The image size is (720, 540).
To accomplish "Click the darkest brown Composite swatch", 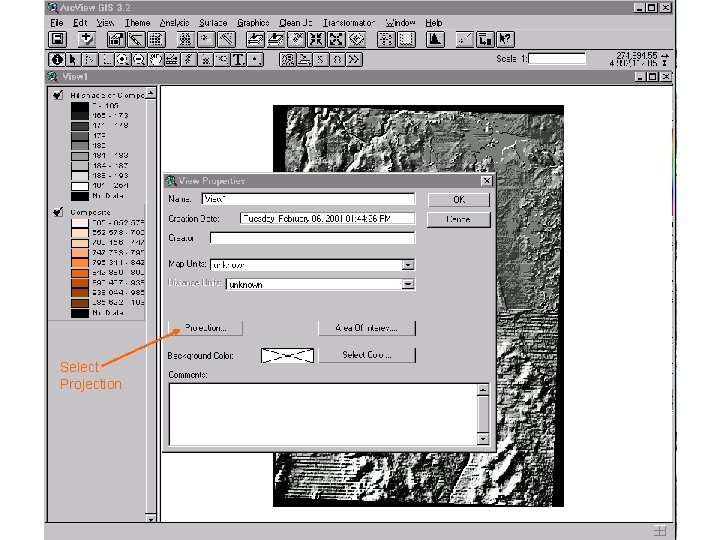I will [x=79, y=303].
